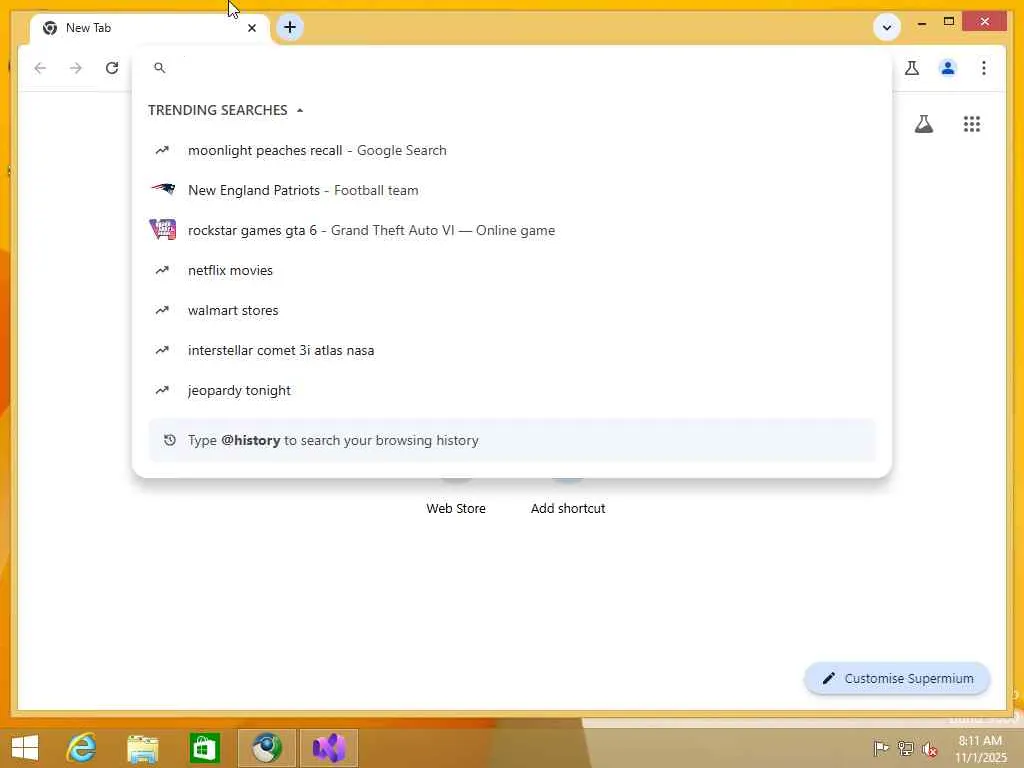This screenshot has width=1024, height=768.
Task: Click the Supermium browser taskbar icon
Action: (x=266, y=748)
